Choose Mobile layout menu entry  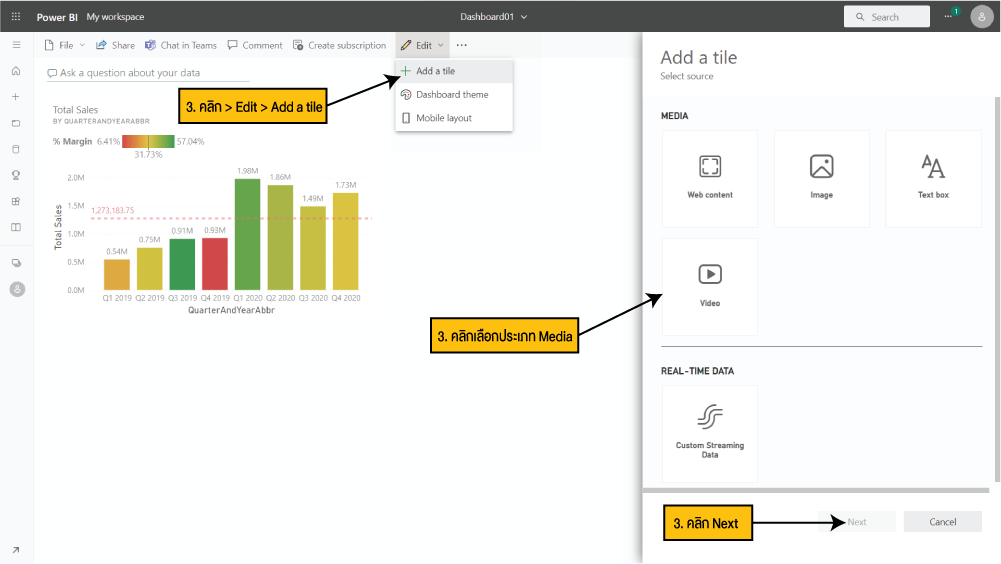(x=454, y=118)
